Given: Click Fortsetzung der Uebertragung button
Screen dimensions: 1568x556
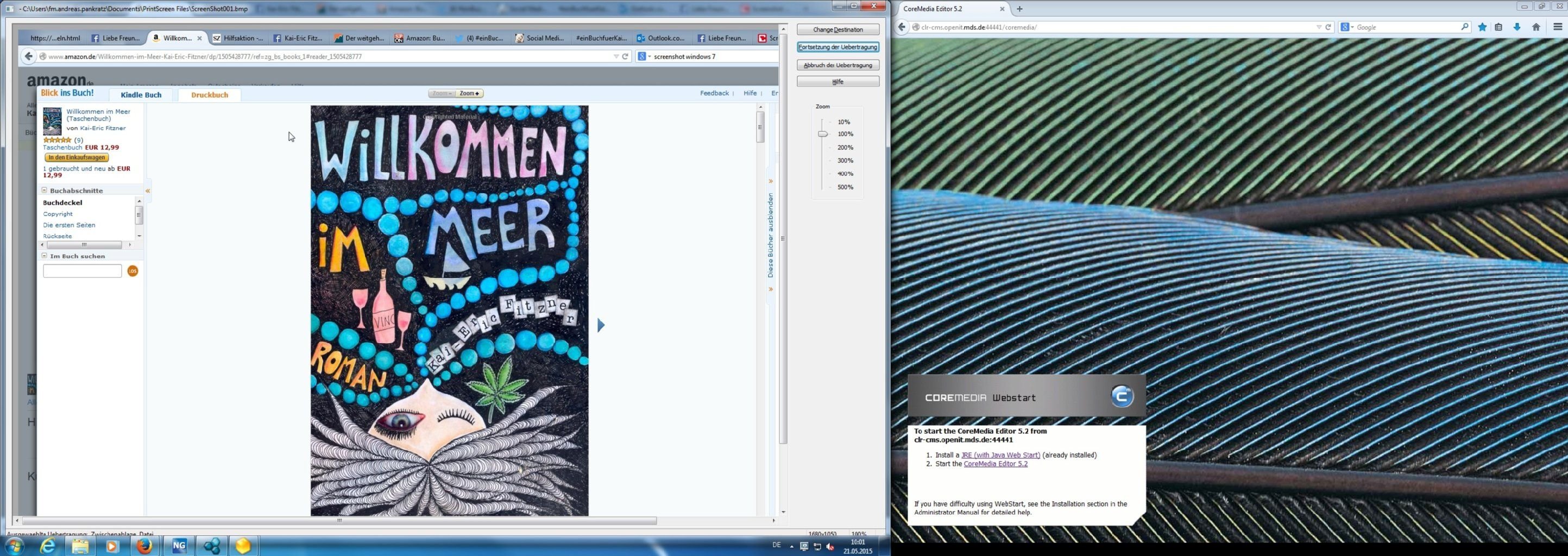Looking at the screenshot, I should pyautogui.click(x=837, y=47).
